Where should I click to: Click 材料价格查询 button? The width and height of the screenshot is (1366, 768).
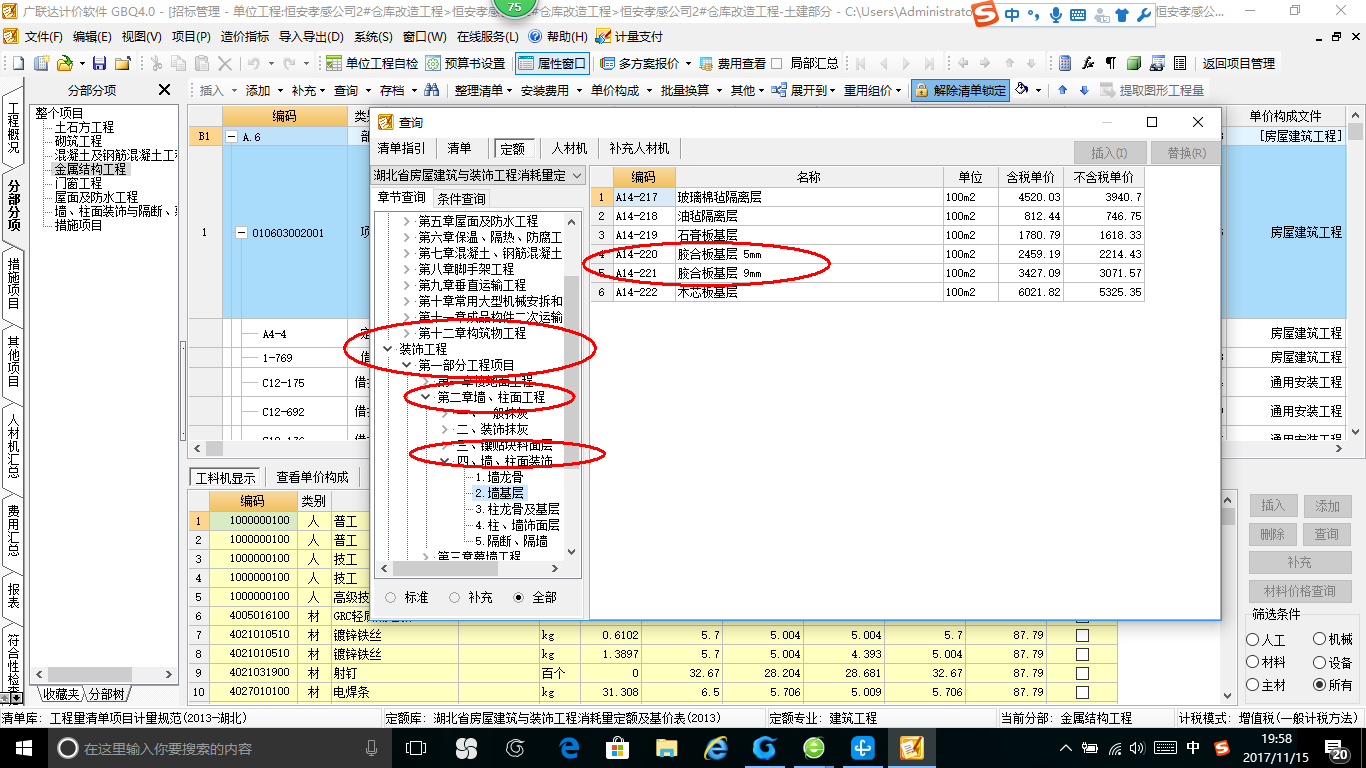click(1299, 590)
